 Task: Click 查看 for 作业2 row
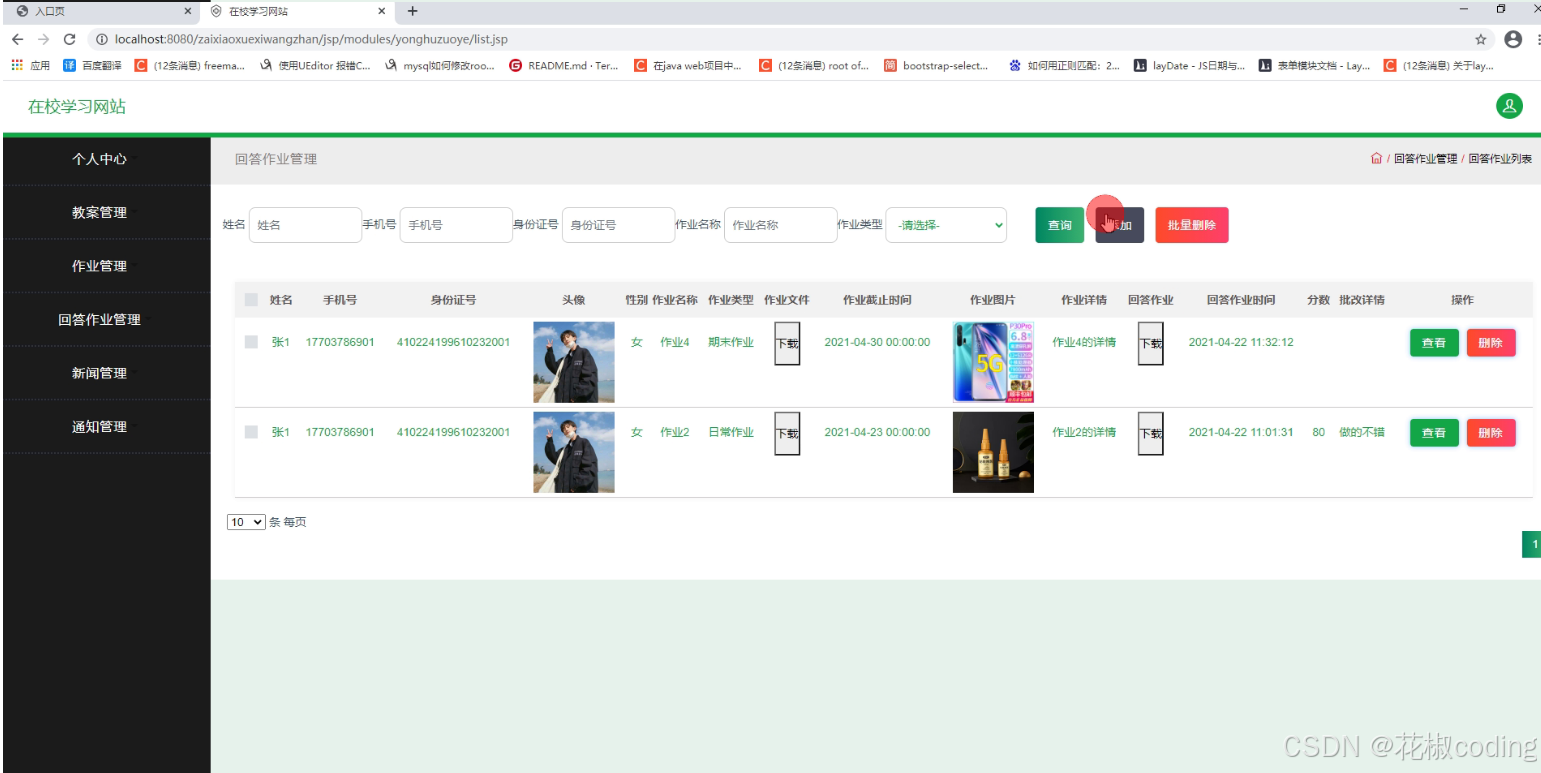coord(1434,433)
